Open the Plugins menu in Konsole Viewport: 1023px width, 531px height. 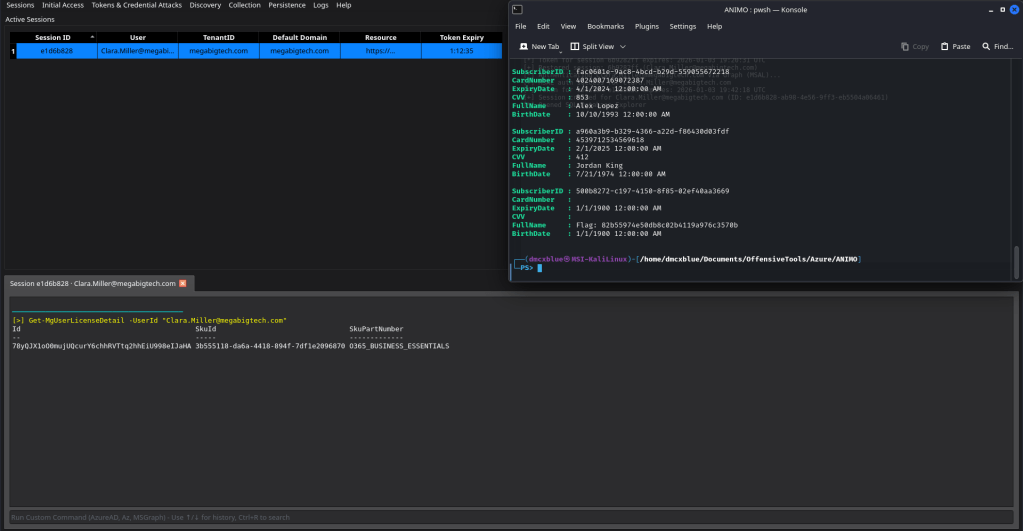pyautogui.click(x=647, y=26)
